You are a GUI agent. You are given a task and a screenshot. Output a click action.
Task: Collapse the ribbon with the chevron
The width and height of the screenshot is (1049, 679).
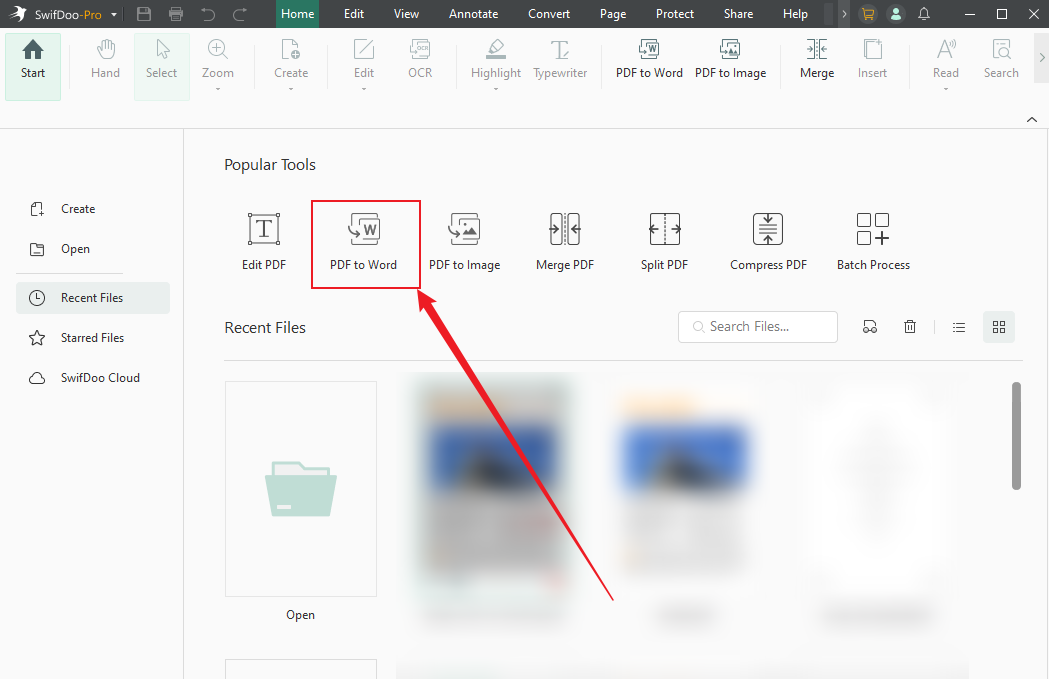coord(1032,120)
